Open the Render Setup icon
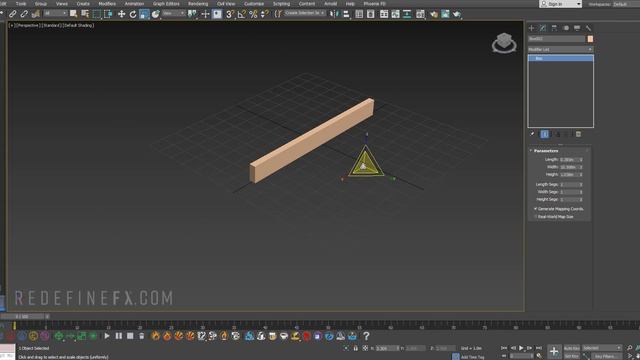 (x=433, y=14)
